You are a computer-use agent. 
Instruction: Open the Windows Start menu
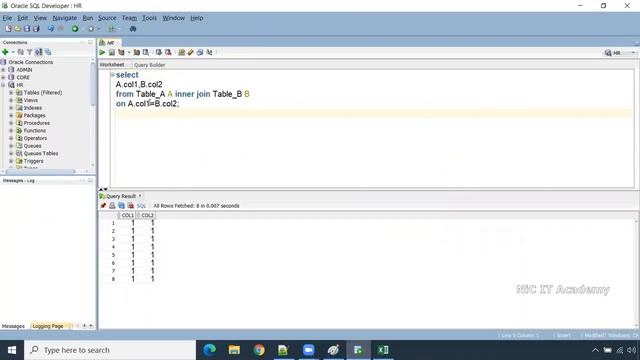pyautogui.click(x=12, y=350)
